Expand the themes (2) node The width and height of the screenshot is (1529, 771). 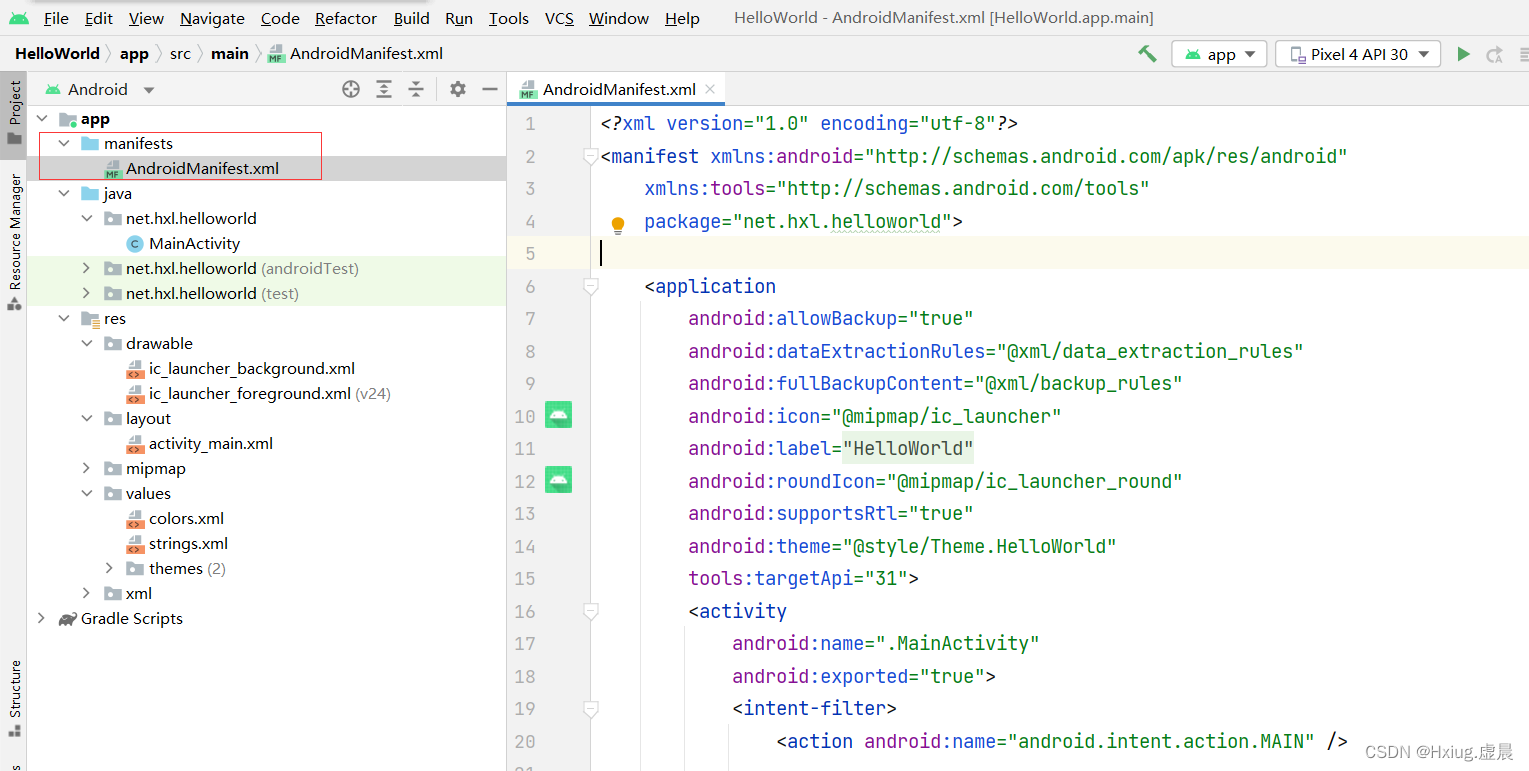110,569
